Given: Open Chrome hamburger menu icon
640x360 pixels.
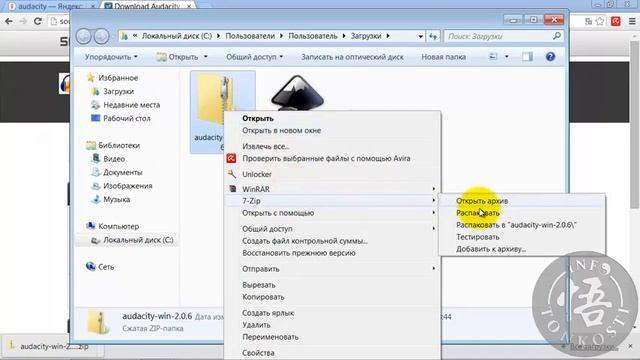Looking at the screenshot, I should click(x=632, y=21).
